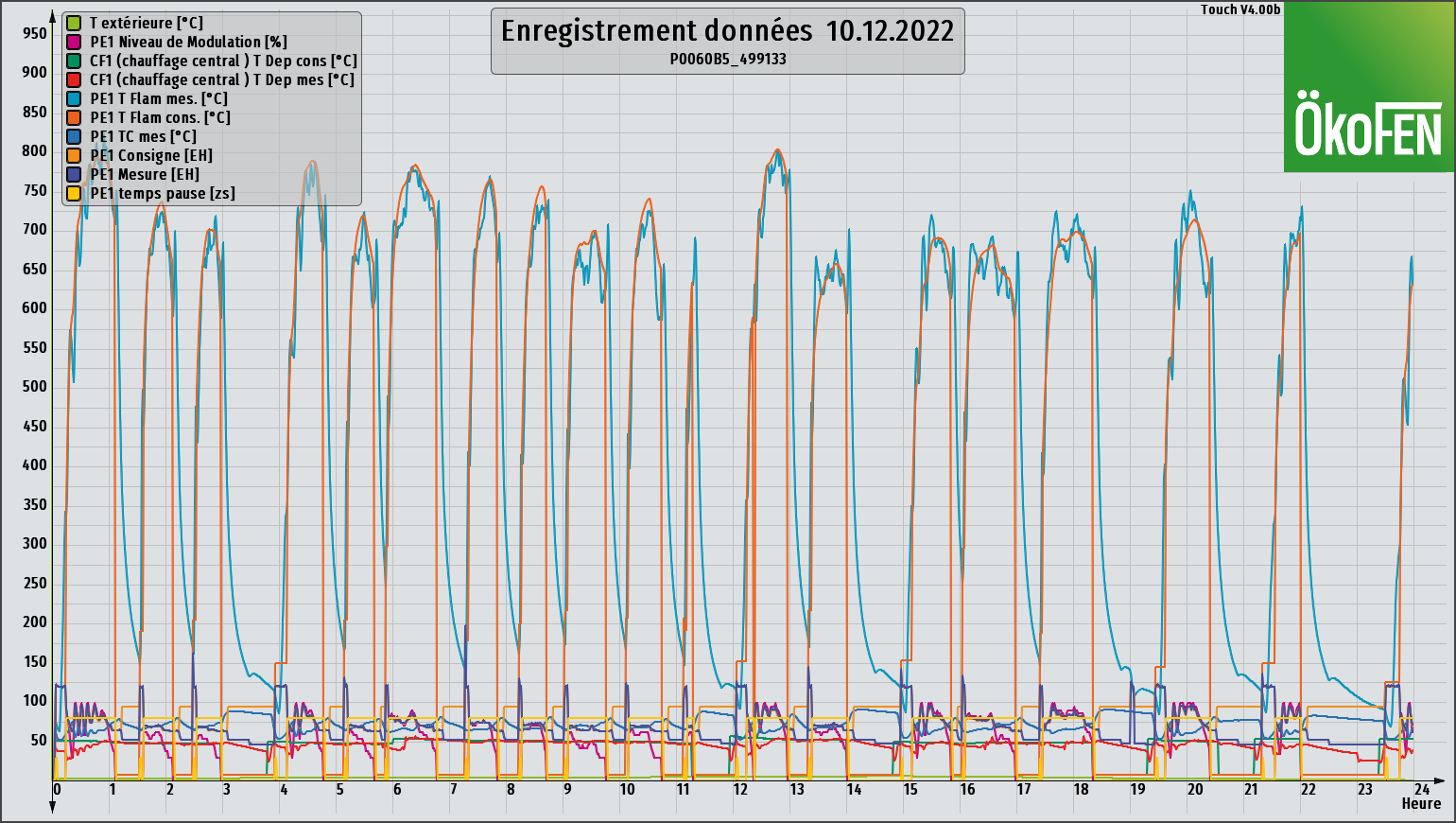Click the PE1 Consigne orange swatch
Viewport: 1456px width, 823px height.
74,155
